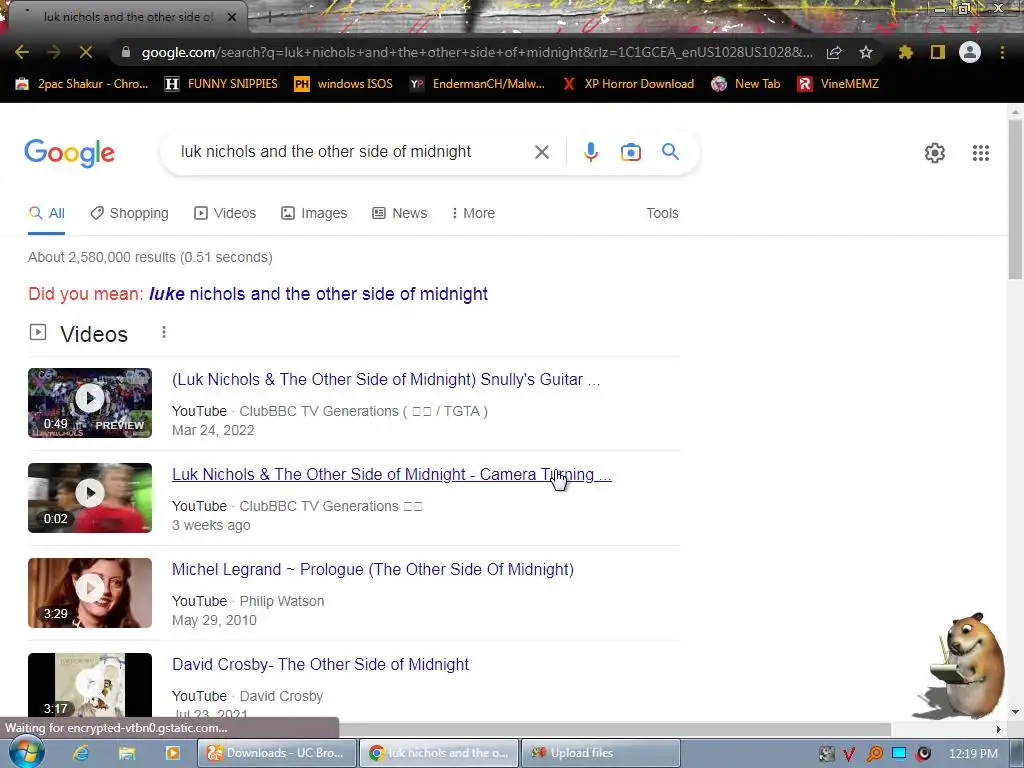
Task: Click the share page icon in address bar
Action: [834, 52]
